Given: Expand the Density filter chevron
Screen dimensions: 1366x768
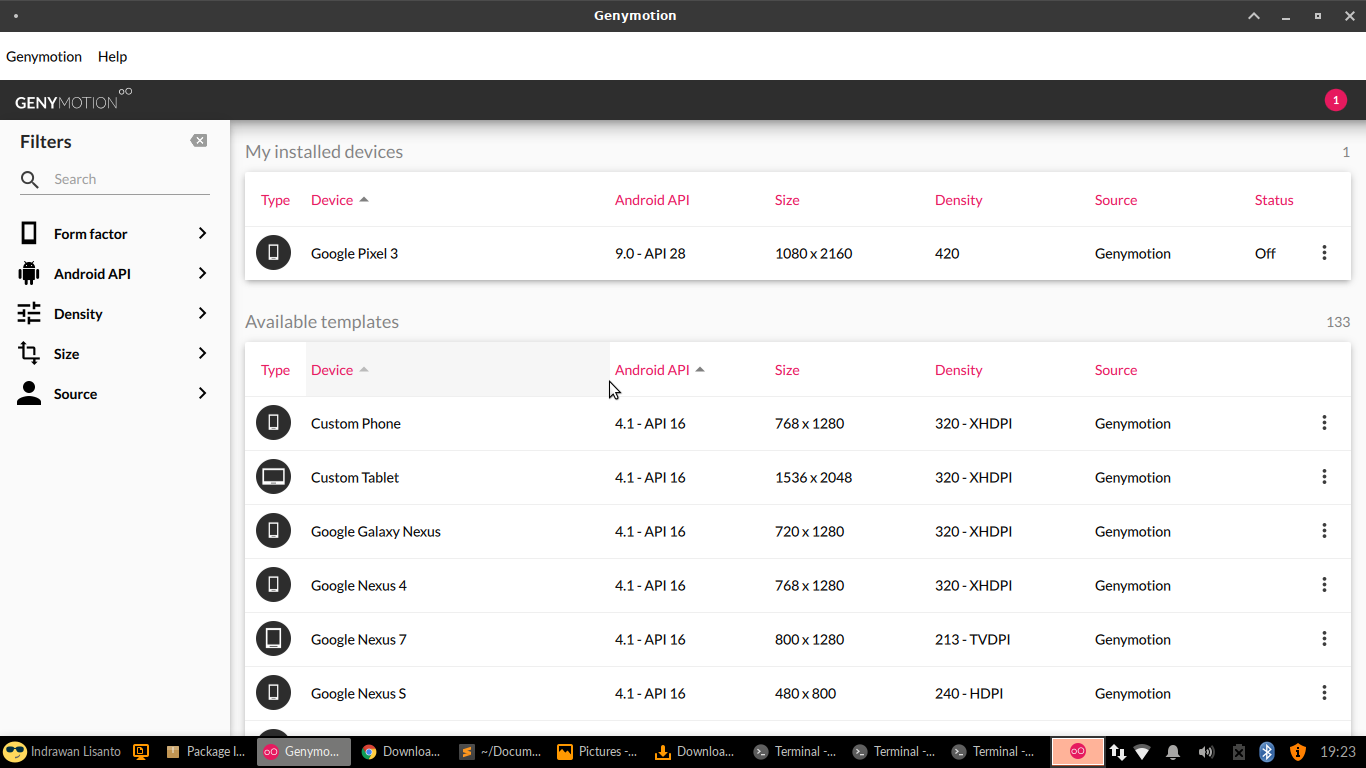Looking at the screenshot, I should [202, 313].
